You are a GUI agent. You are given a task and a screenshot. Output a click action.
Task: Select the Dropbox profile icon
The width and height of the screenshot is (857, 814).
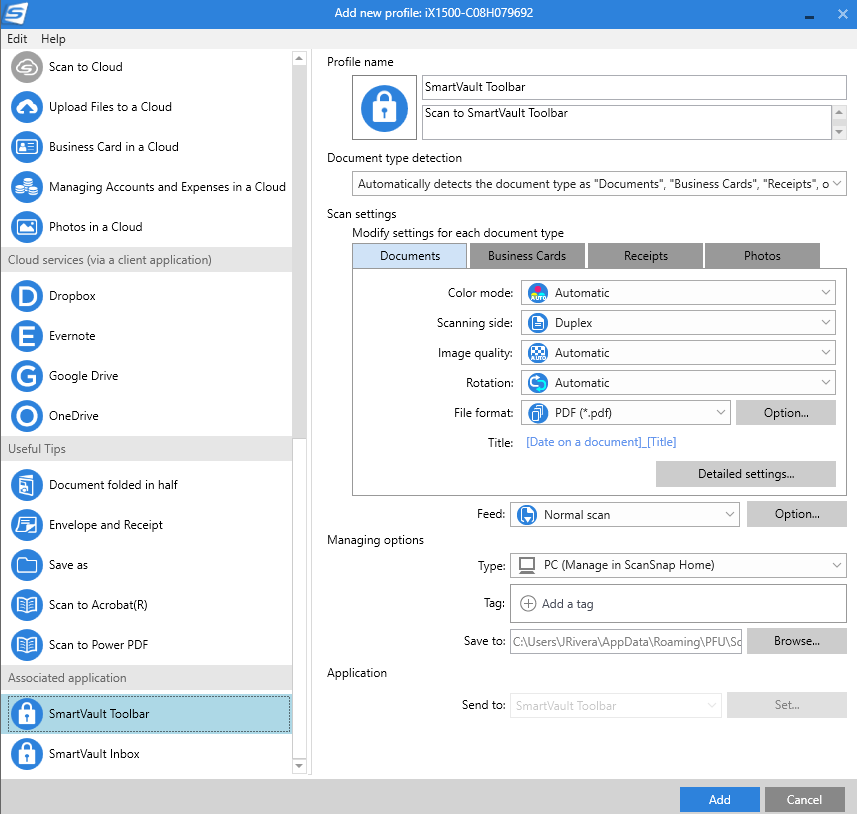tap(27, 296)
